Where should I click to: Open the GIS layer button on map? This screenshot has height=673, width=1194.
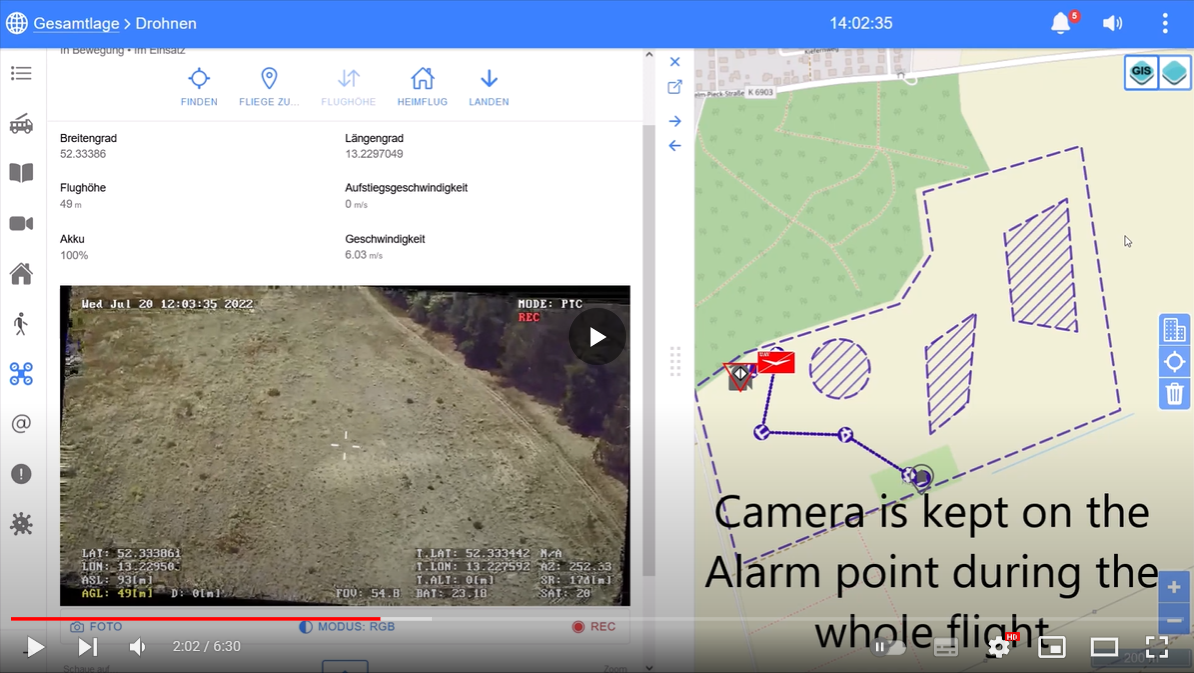click(1141, 72)
